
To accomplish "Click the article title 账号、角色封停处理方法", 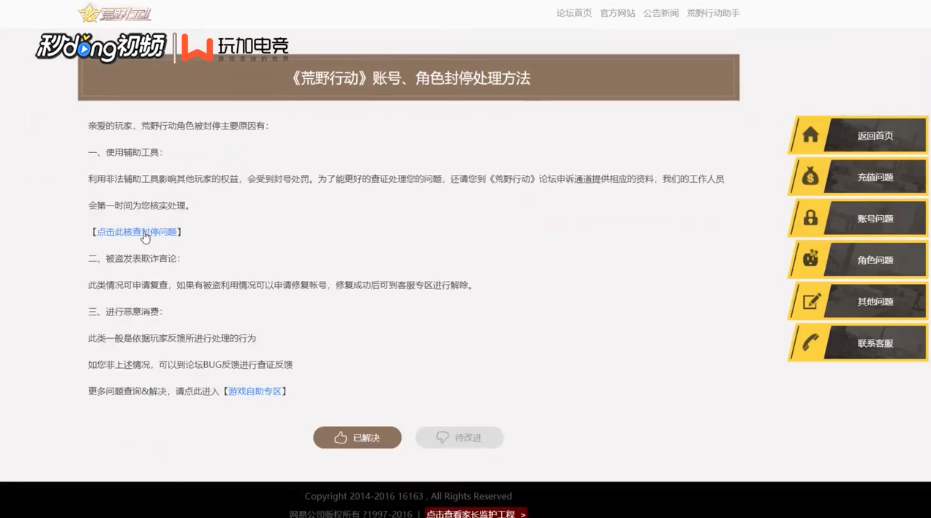I will point(410,78).
